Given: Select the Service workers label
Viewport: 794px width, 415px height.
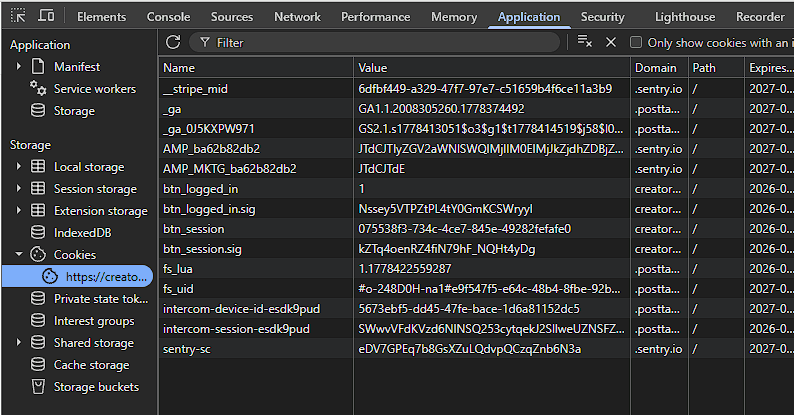Looking at the screenshot, I should pos(95,89).
